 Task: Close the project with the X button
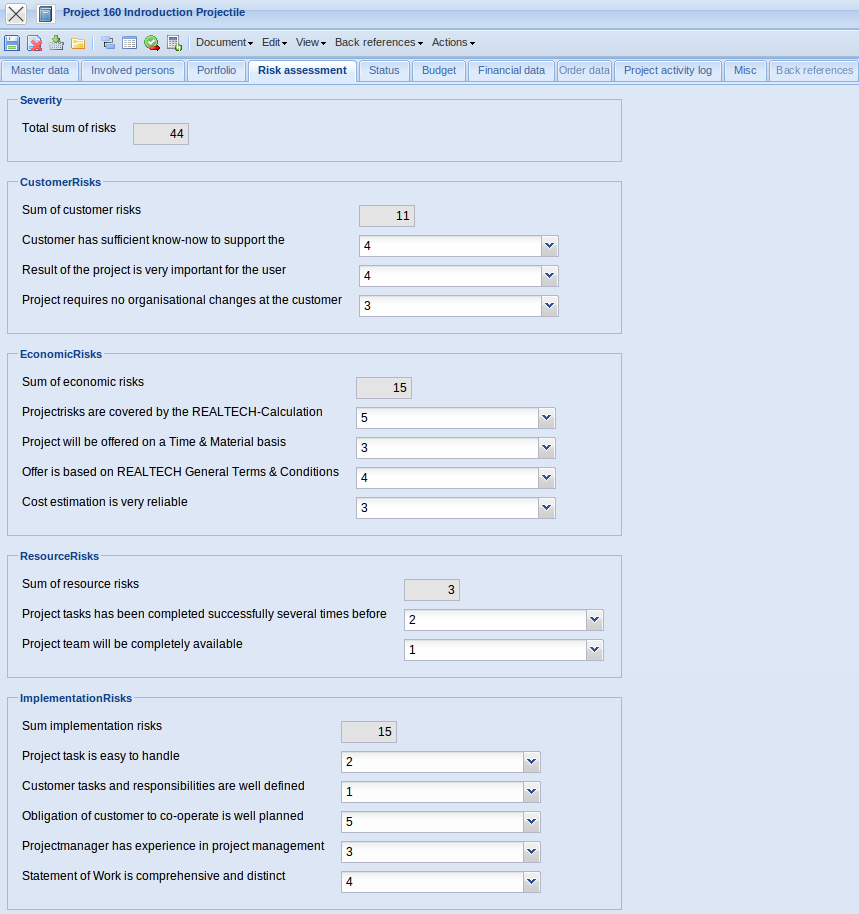(x=16, y=14)
